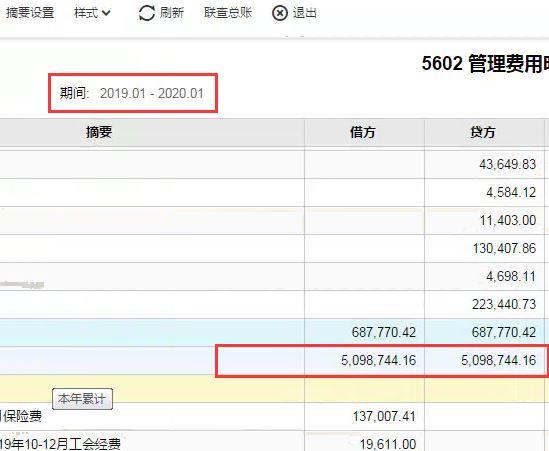Click the 5602 管理费用 title

(x=485, y=64)
